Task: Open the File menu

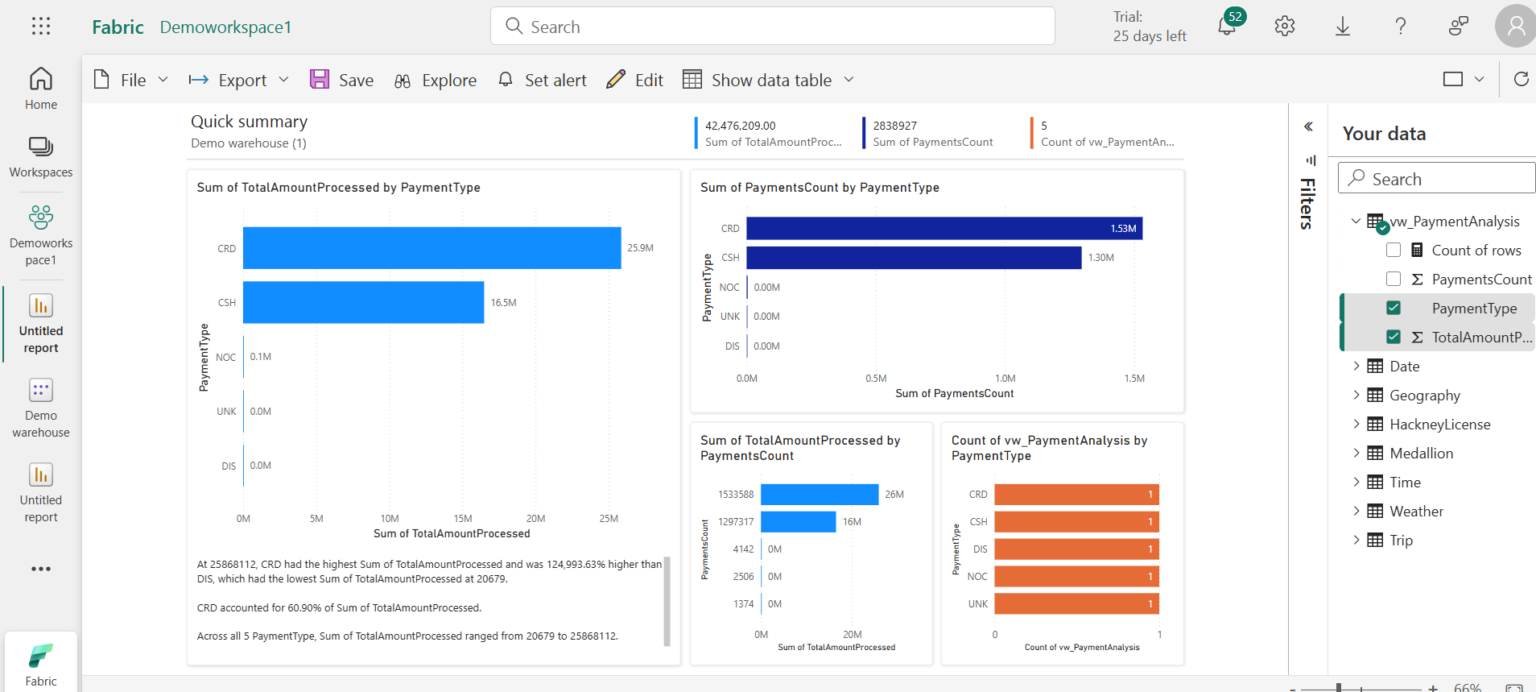Action: coord(130,80)
